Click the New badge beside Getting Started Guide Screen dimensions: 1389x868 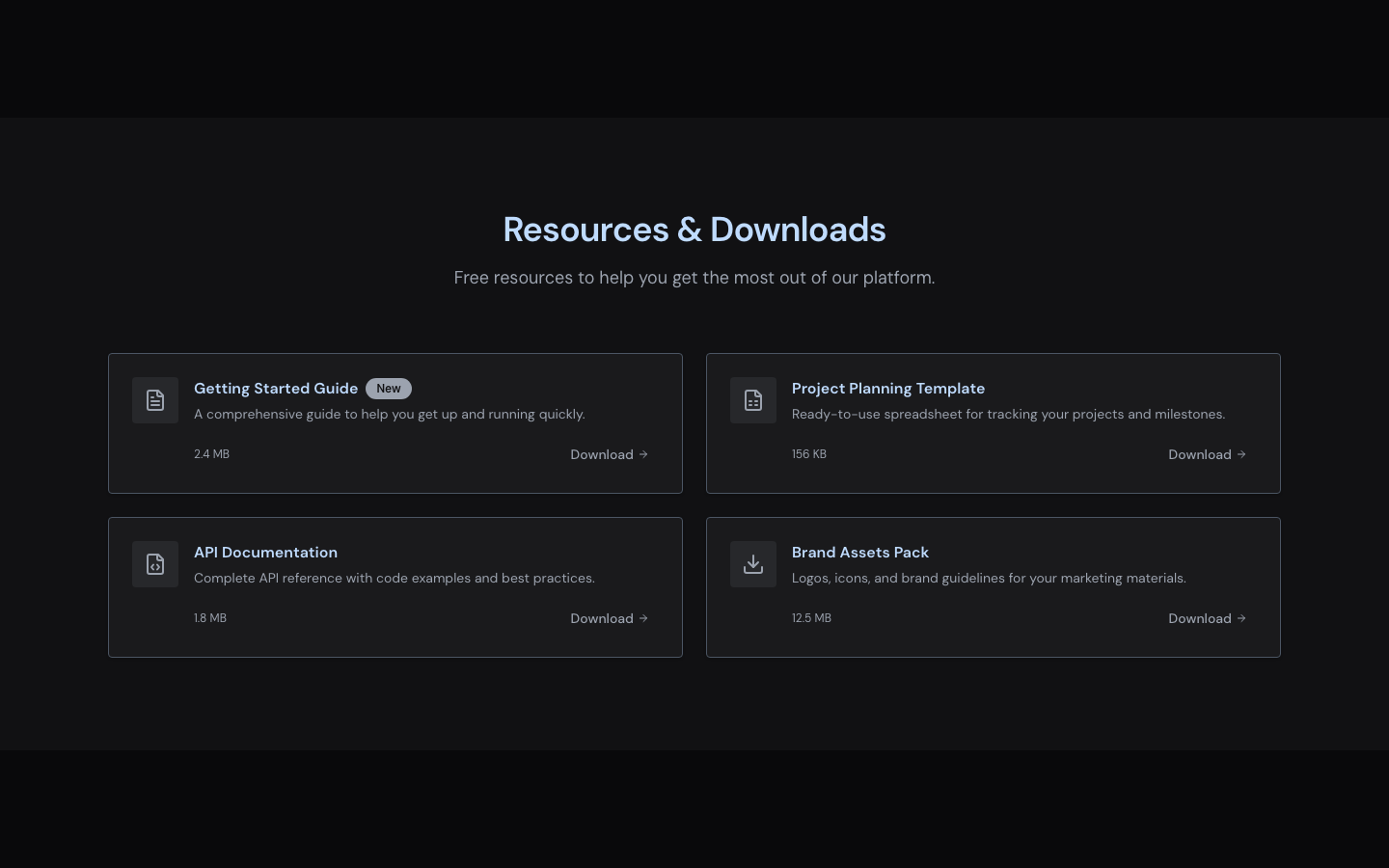tap(389, 389)
